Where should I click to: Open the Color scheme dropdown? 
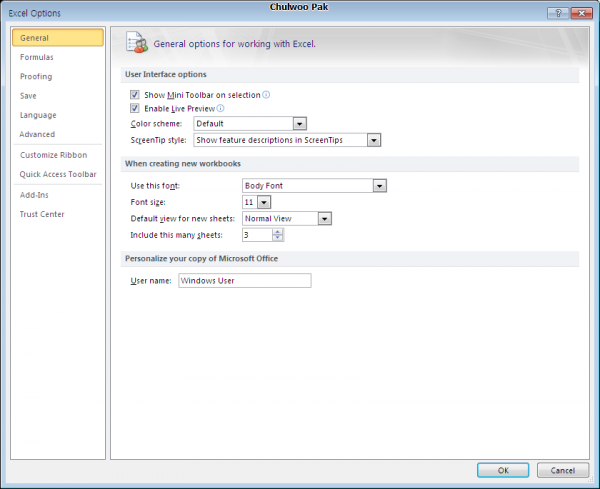tap(300, 124)
